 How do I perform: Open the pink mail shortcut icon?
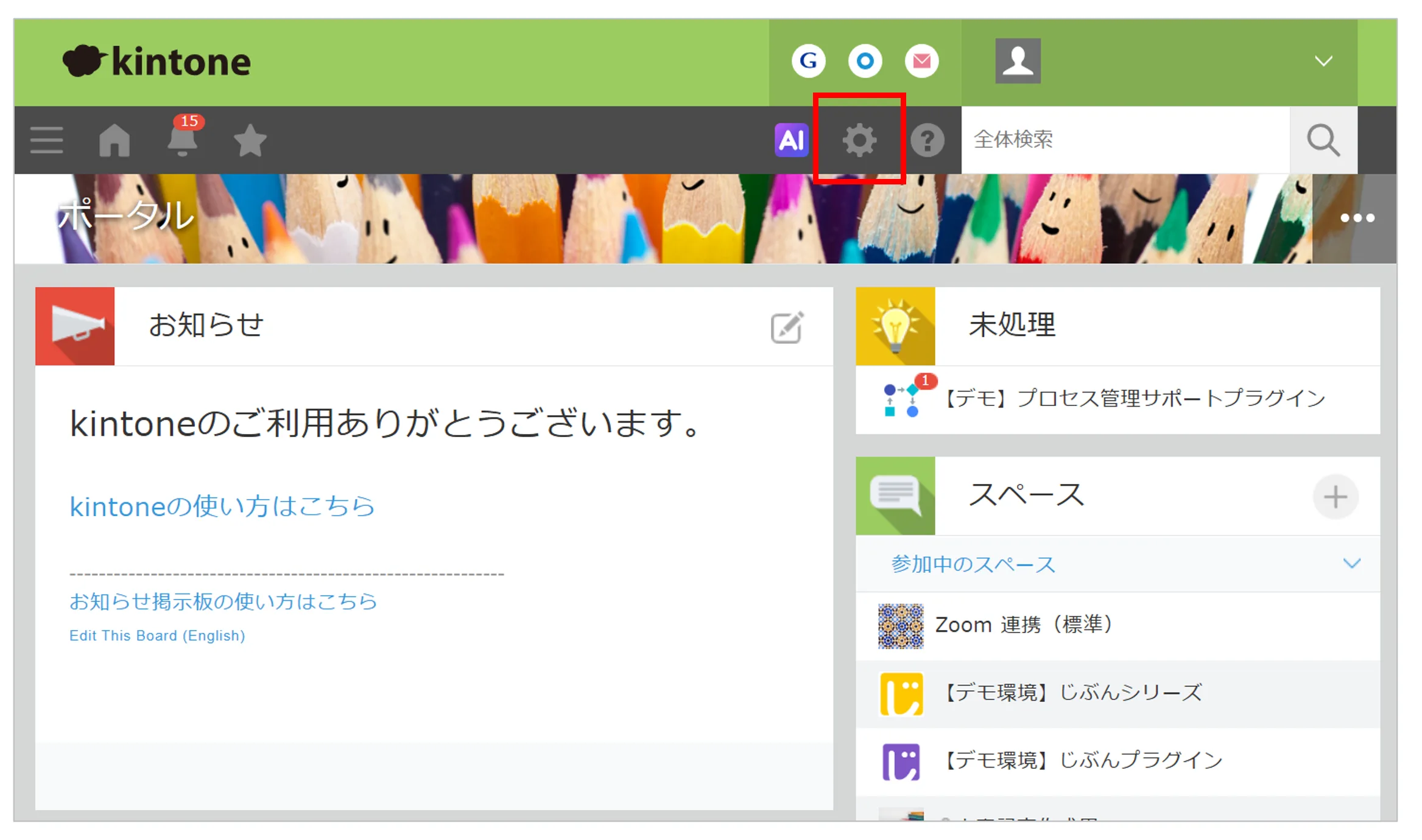coord(921,61)
